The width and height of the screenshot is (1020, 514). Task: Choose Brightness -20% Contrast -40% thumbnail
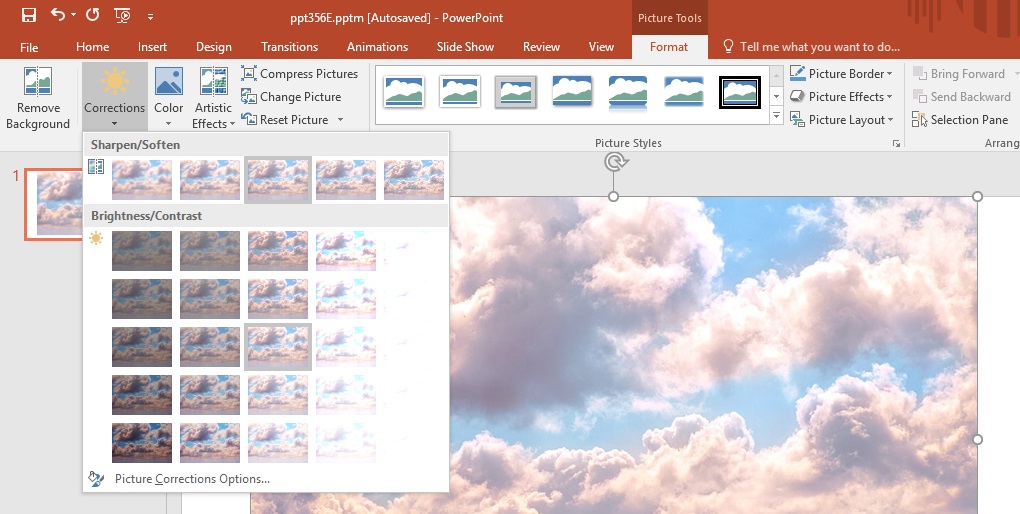[x=210, y=250]
